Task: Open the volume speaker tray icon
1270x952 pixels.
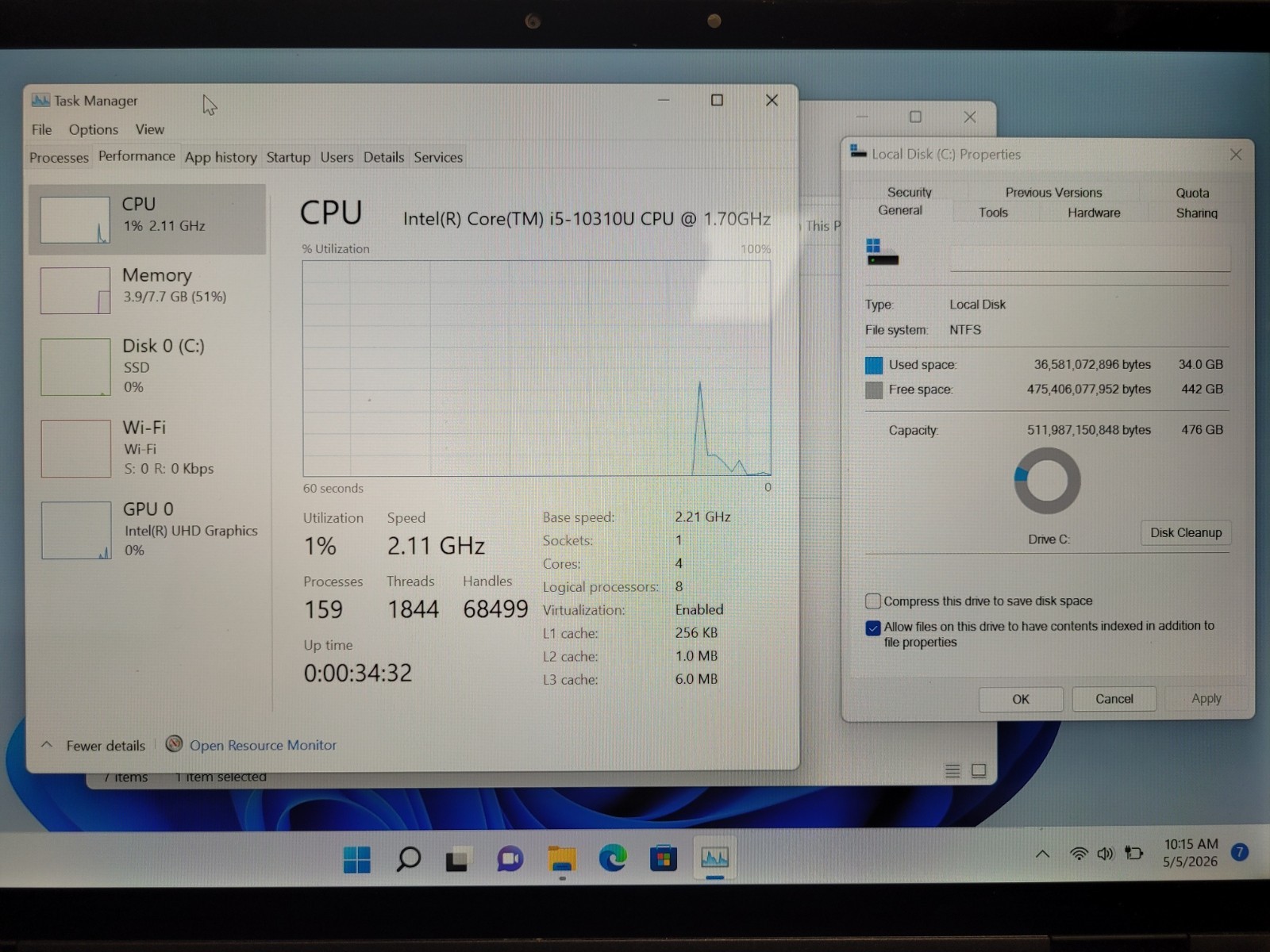Action: (1106, 854)
